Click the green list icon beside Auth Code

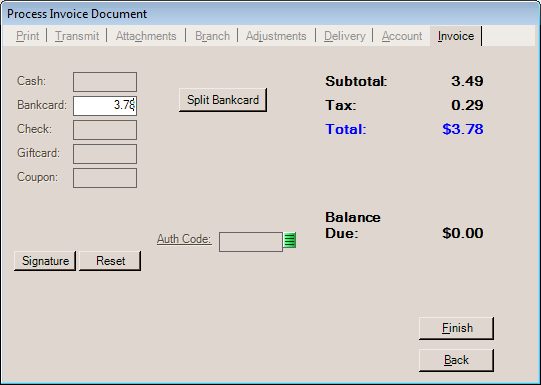click(x=290, y=240)
